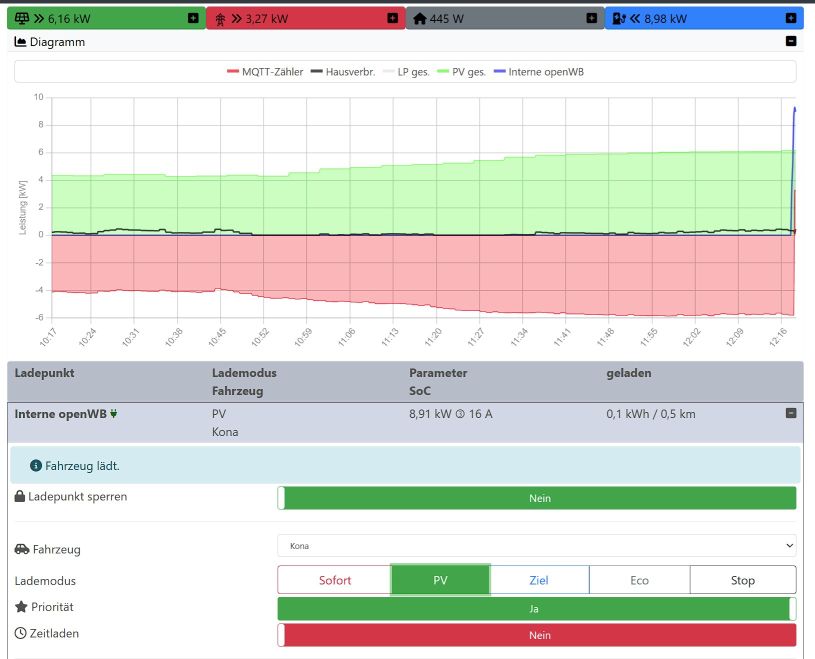Collapse the Diagramm panel
This screenshot has height=659, width=815.
(791, 42)
